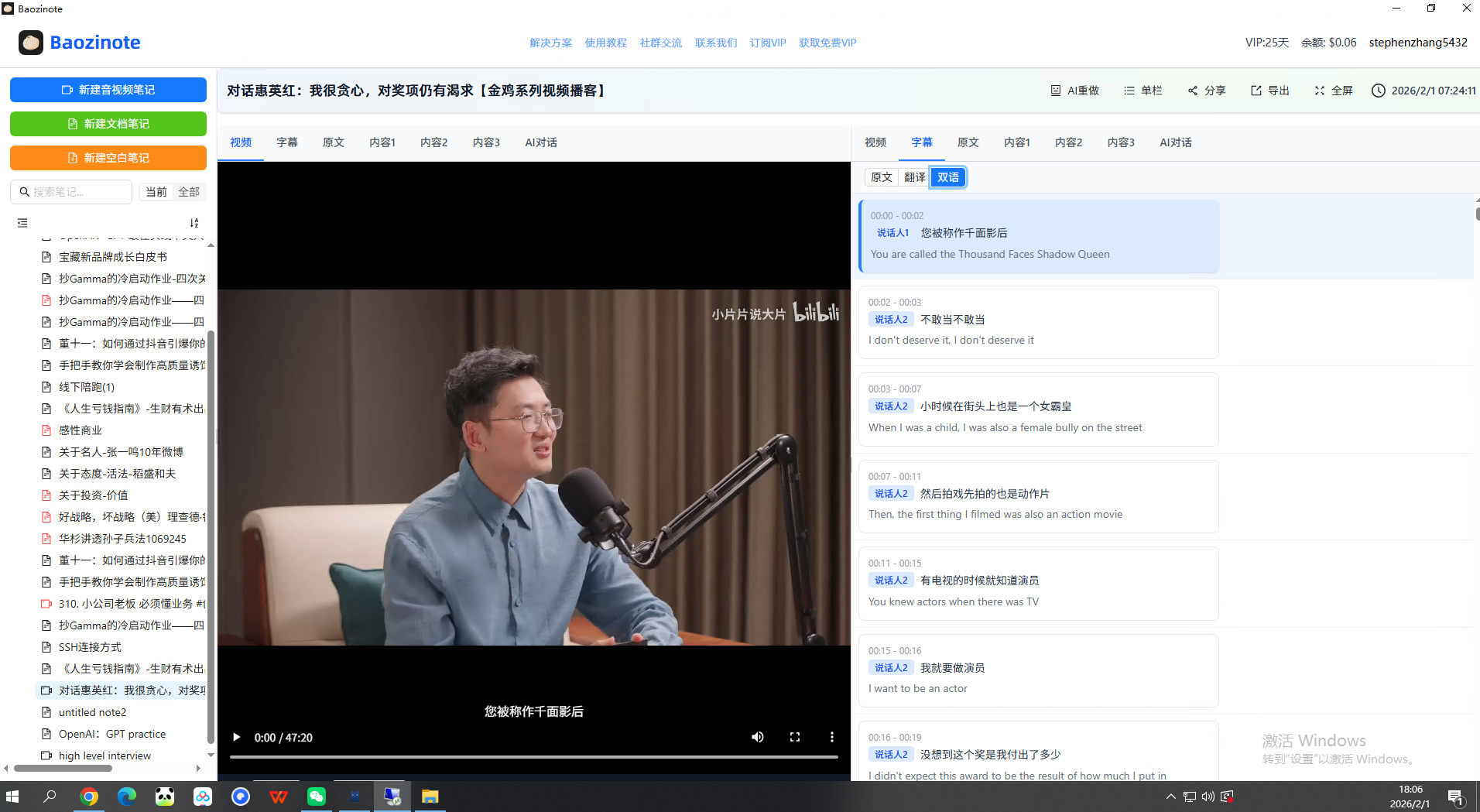Collapse the notes list menu icon

pyautogui.click(x=22, y=223)
